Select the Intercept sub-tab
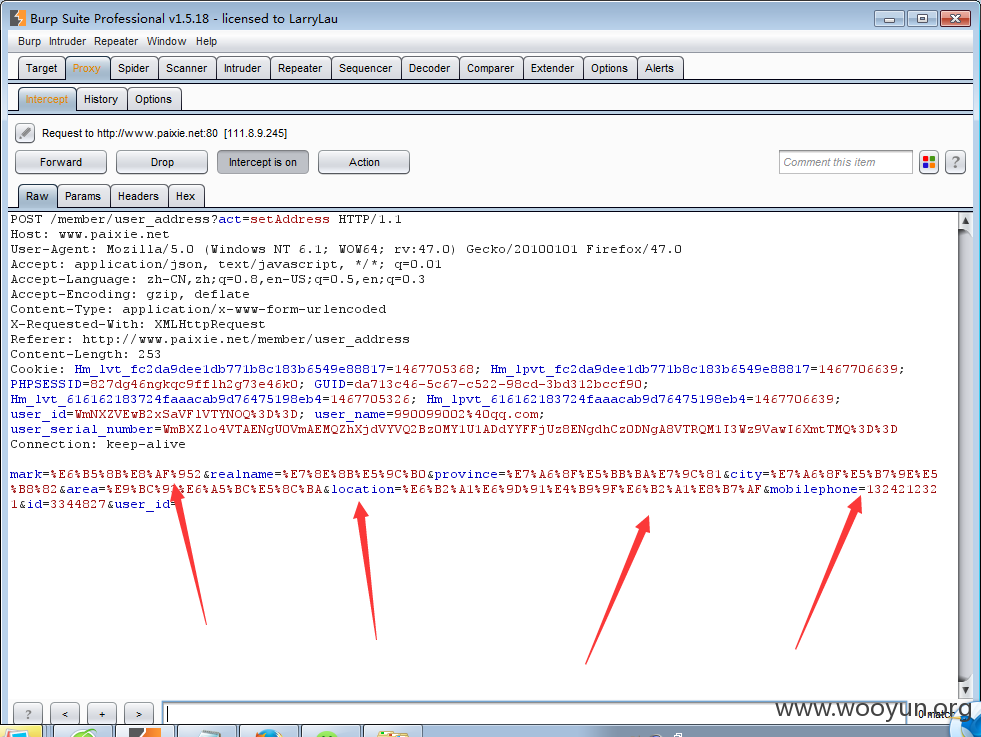Image resolution: width=981 pixels, height=737 pixels. coord(47,99)
